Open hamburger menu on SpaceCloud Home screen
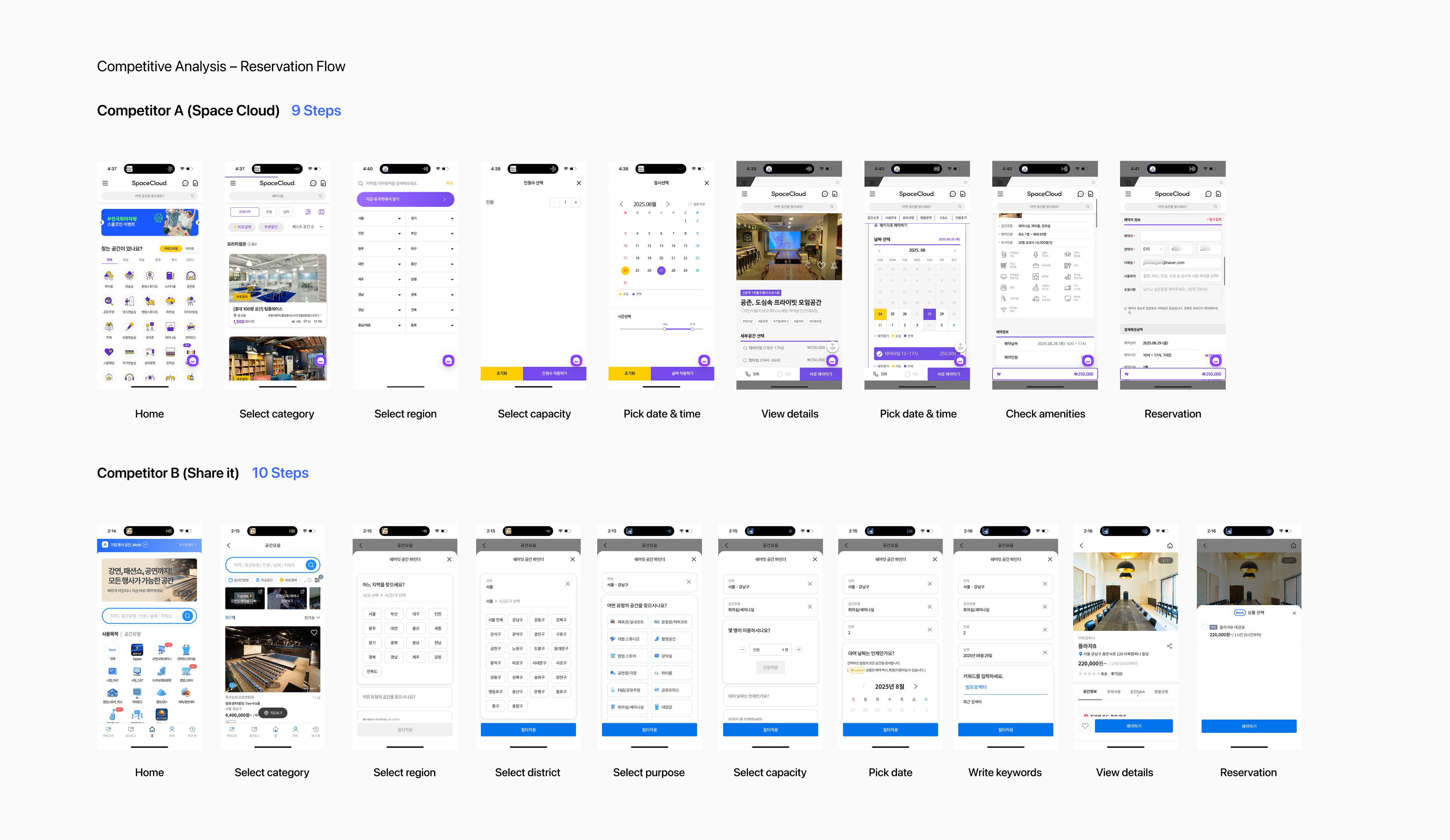Viewport: 1450px width, 840px height. (x=105, y=183)
